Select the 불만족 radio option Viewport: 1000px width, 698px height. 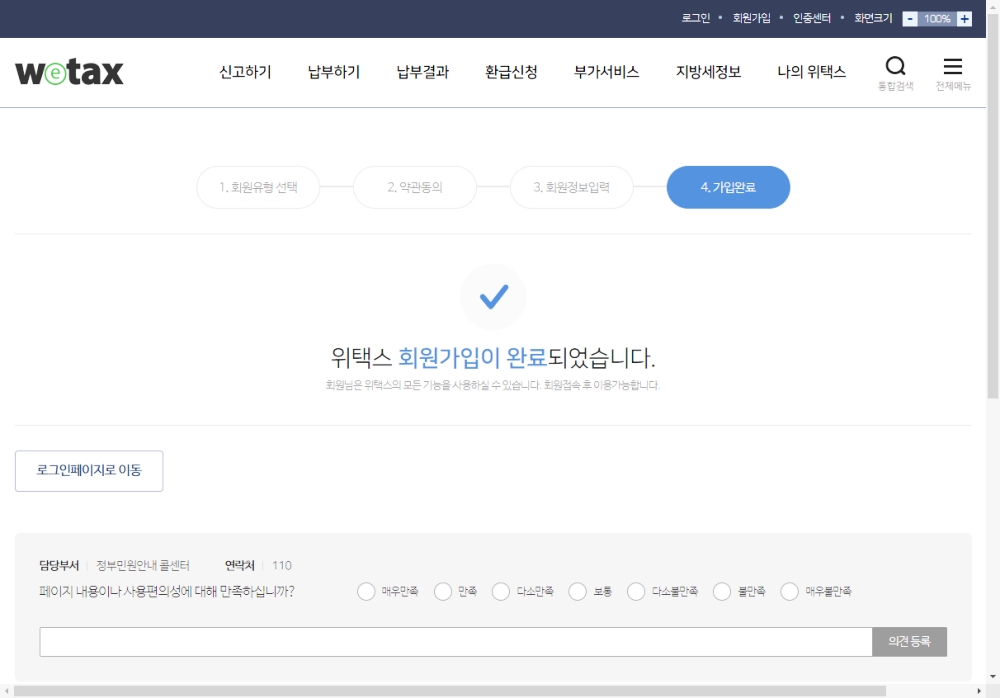click(x=722, y=591)
